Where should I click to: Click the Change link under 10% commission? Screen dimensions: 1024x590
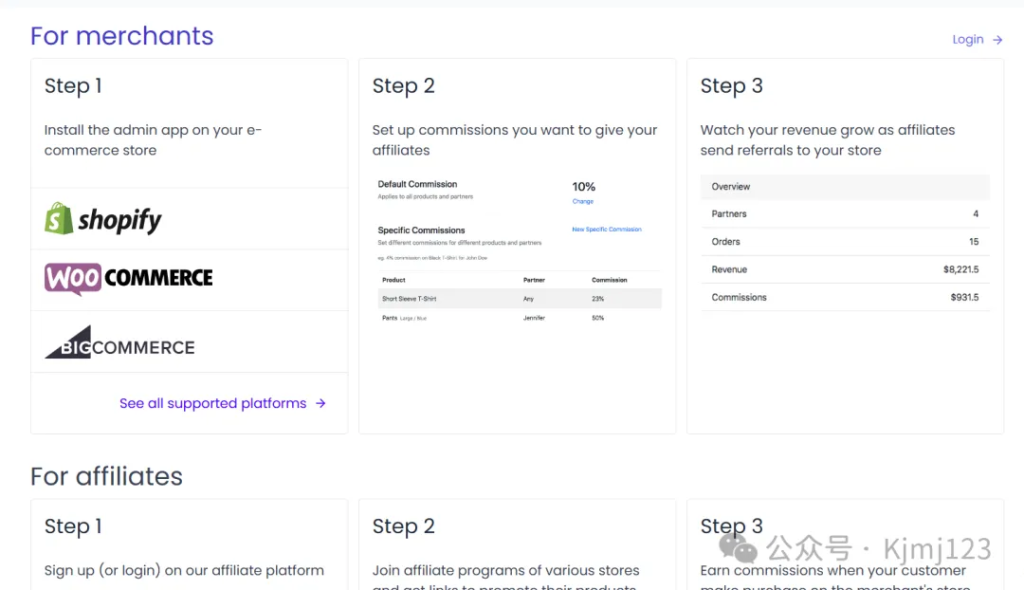point(583,201)
